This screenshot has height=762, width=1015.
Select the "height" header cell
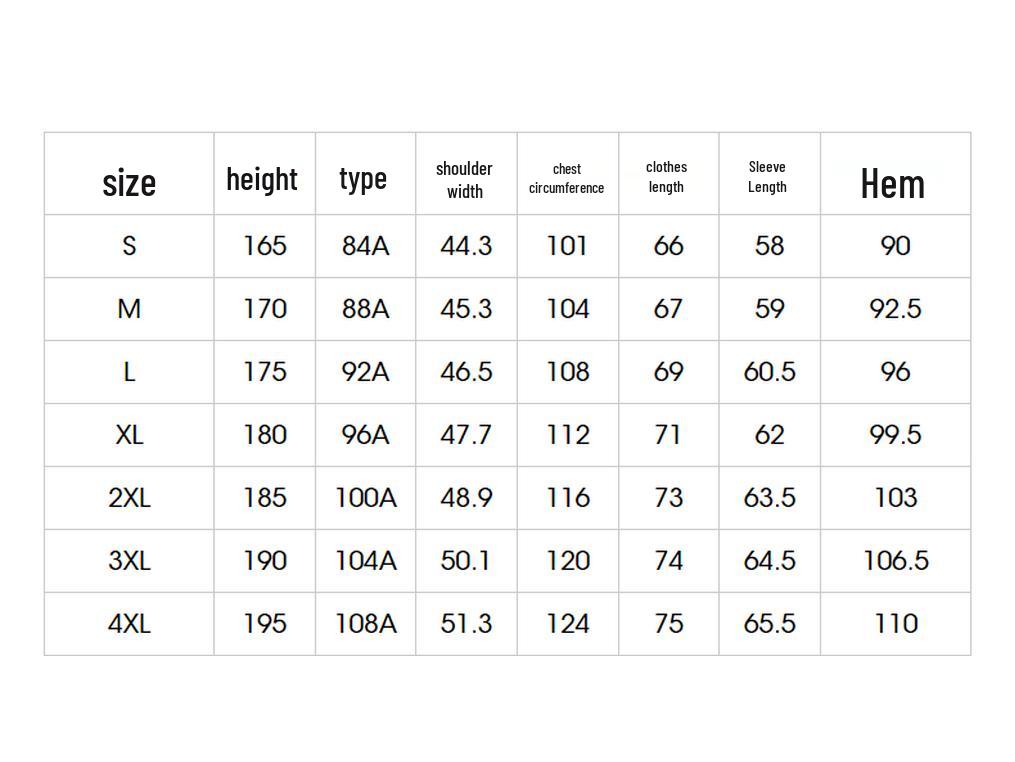[262, 179]
